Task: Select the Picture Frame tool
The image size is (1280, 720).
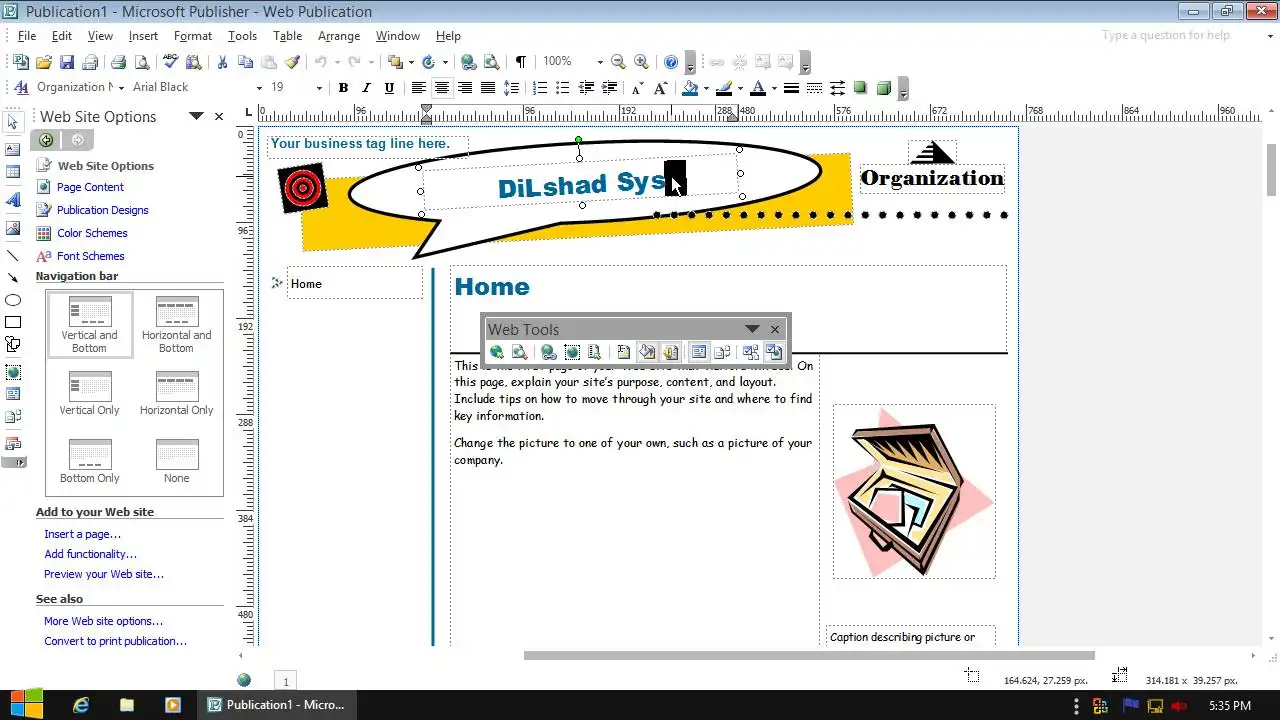Action: click(13, 228)
